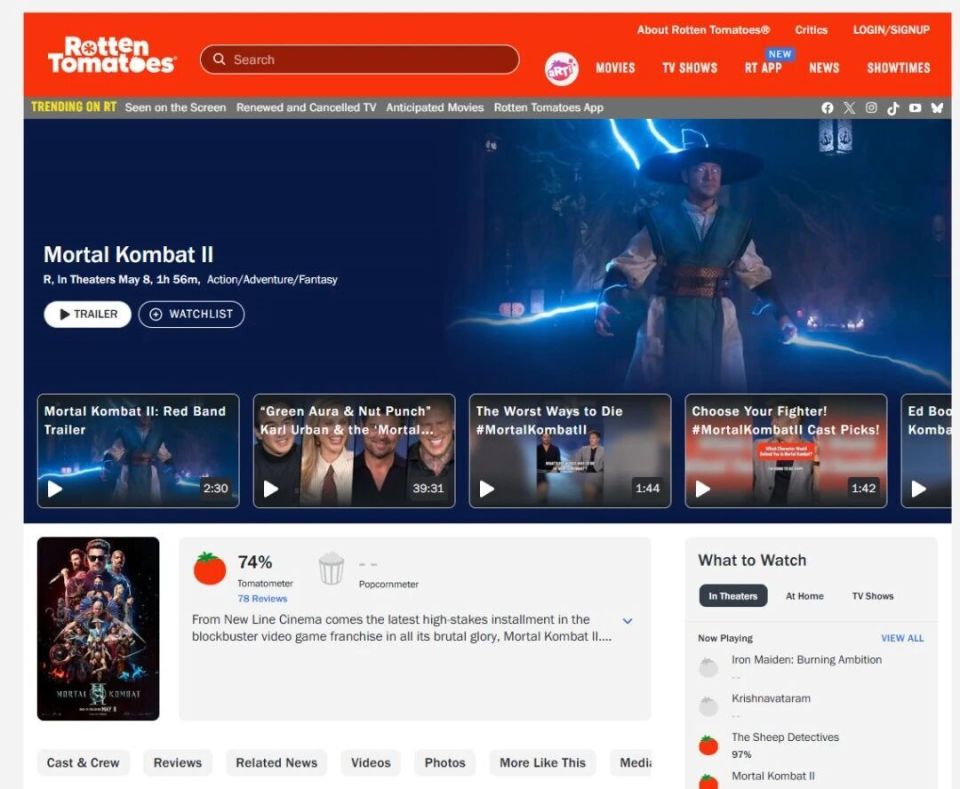Click grey tomato beside Iron Maiden: Burning Ambition

708,667
